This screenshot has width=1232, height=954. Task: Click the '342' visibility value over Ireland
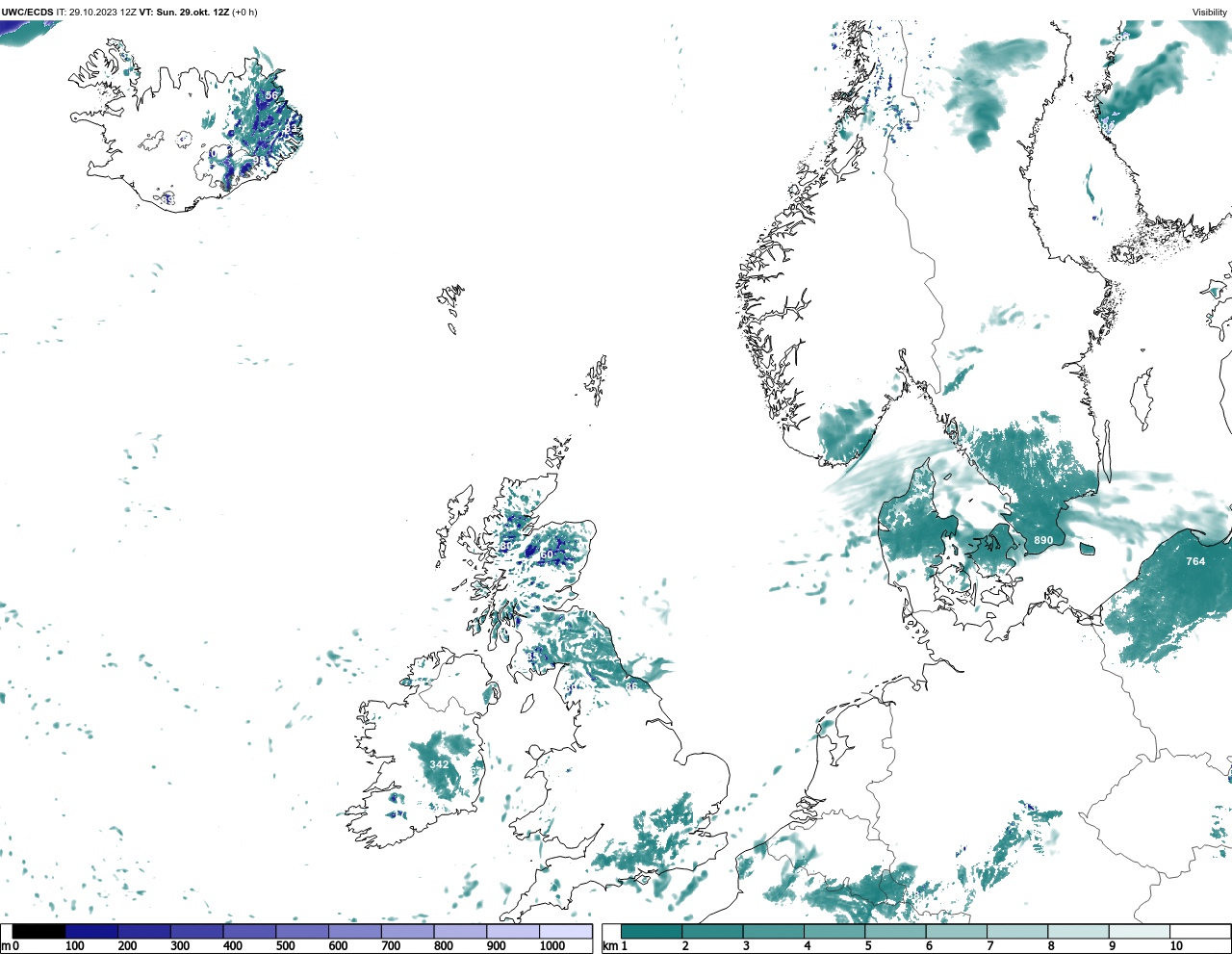coord(439,764)
